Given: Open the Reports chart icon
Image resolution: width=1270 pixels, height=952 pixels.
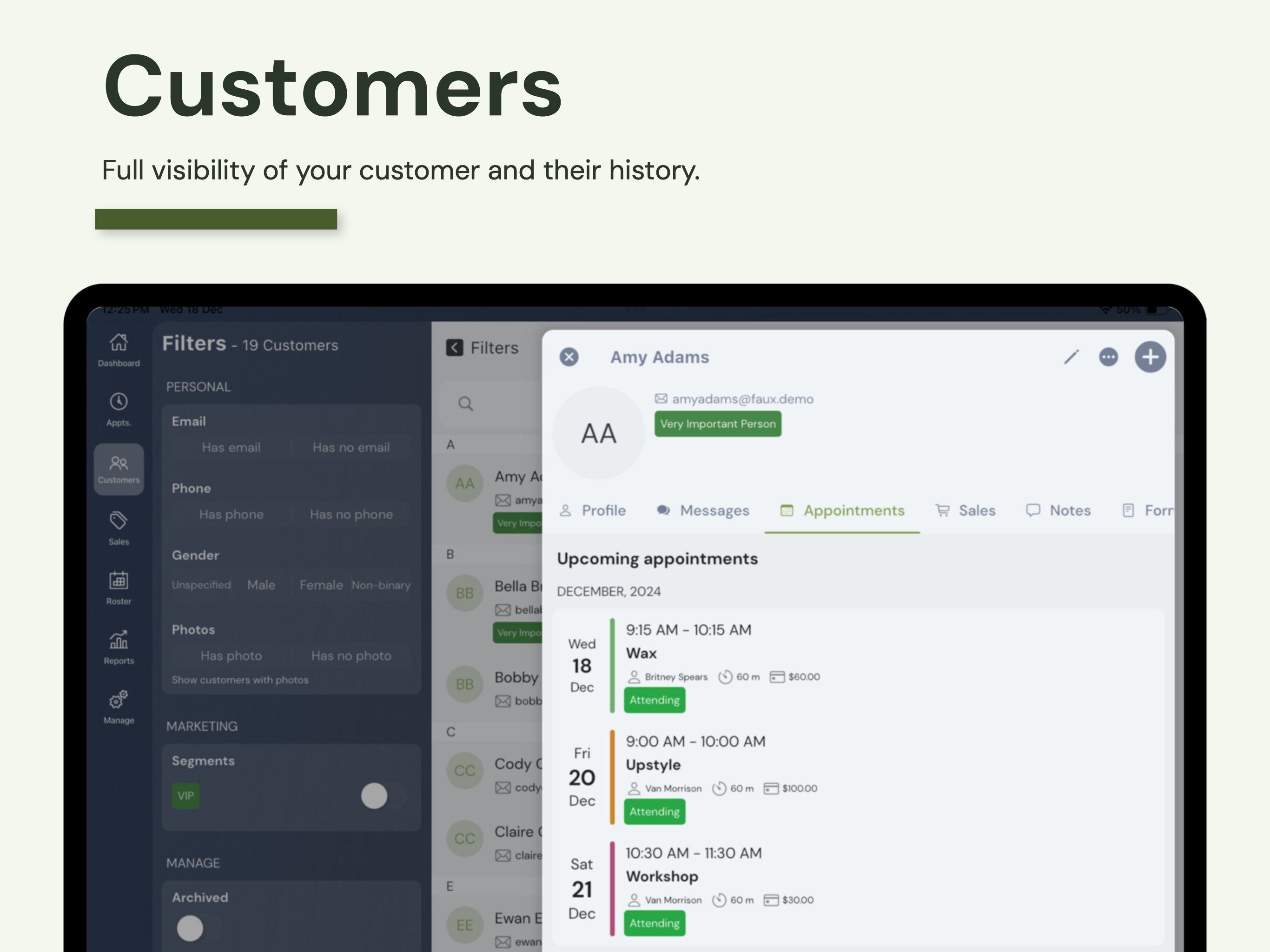Looking at the screenshot, I should 119,640.
